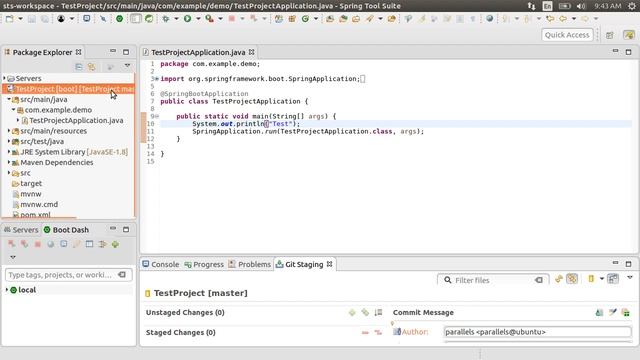Click the Boot Dash stop red square icon
Screen dimensions: 640x360
(x=38, y=244)
